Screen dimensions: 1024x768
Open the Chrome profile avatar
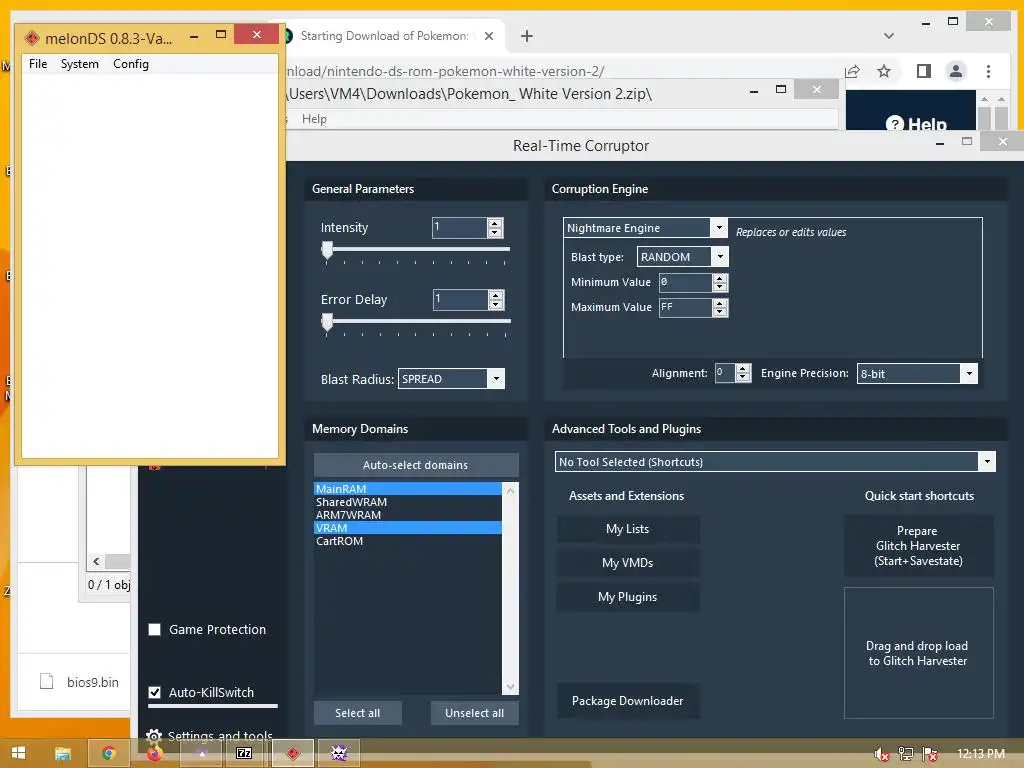point(956,71)
